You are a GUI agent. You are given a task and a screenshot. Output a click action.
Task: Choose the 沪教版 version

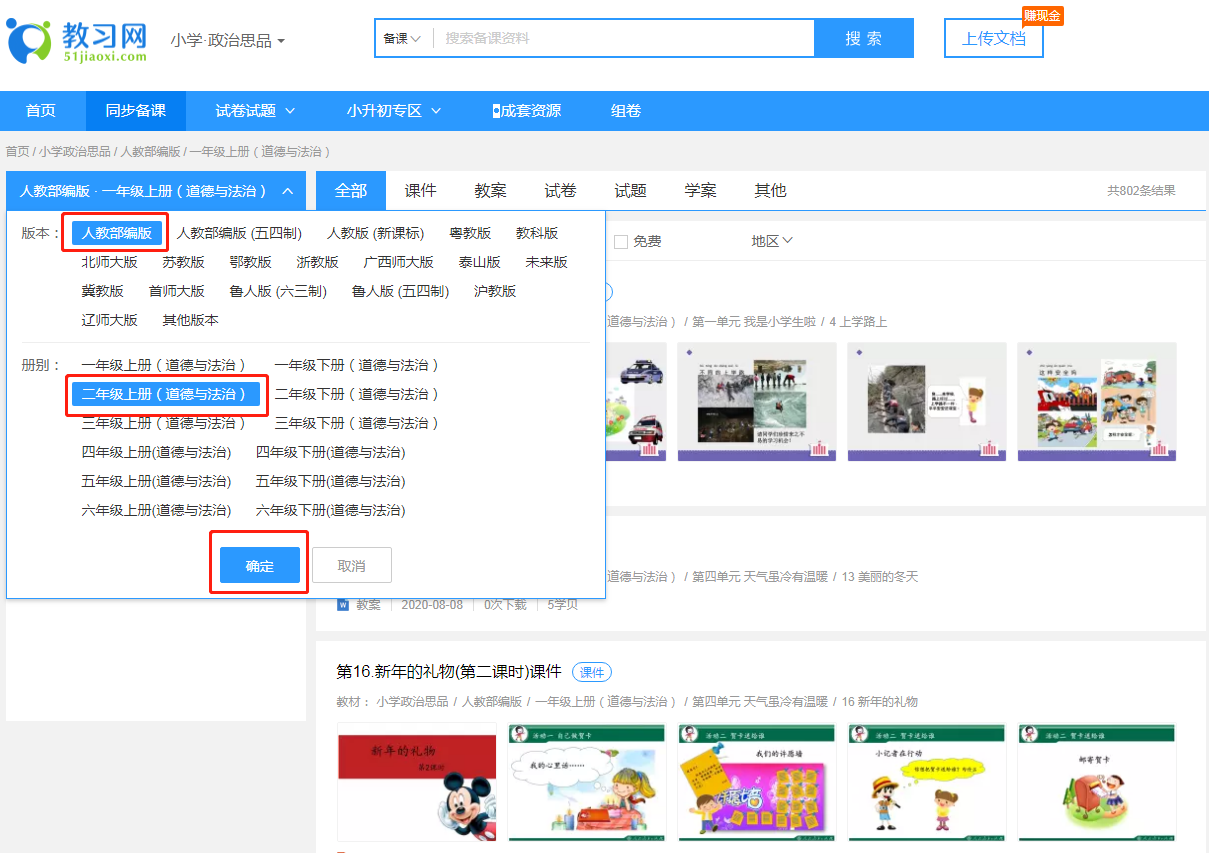coord(495,291)
